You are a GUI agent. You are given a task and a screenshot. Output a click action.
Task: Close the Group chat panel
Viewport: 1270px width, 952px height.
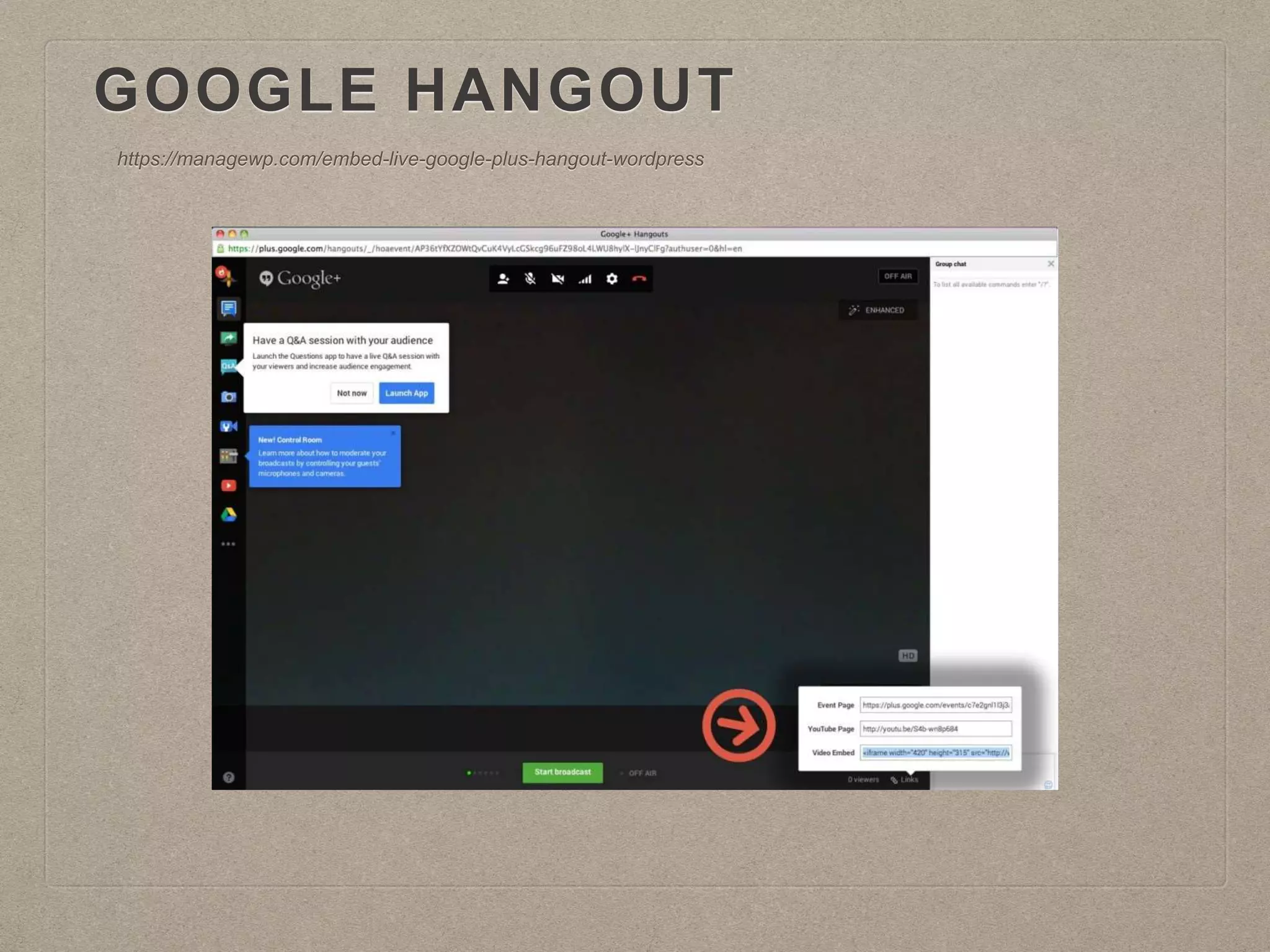click(1050, 264)
